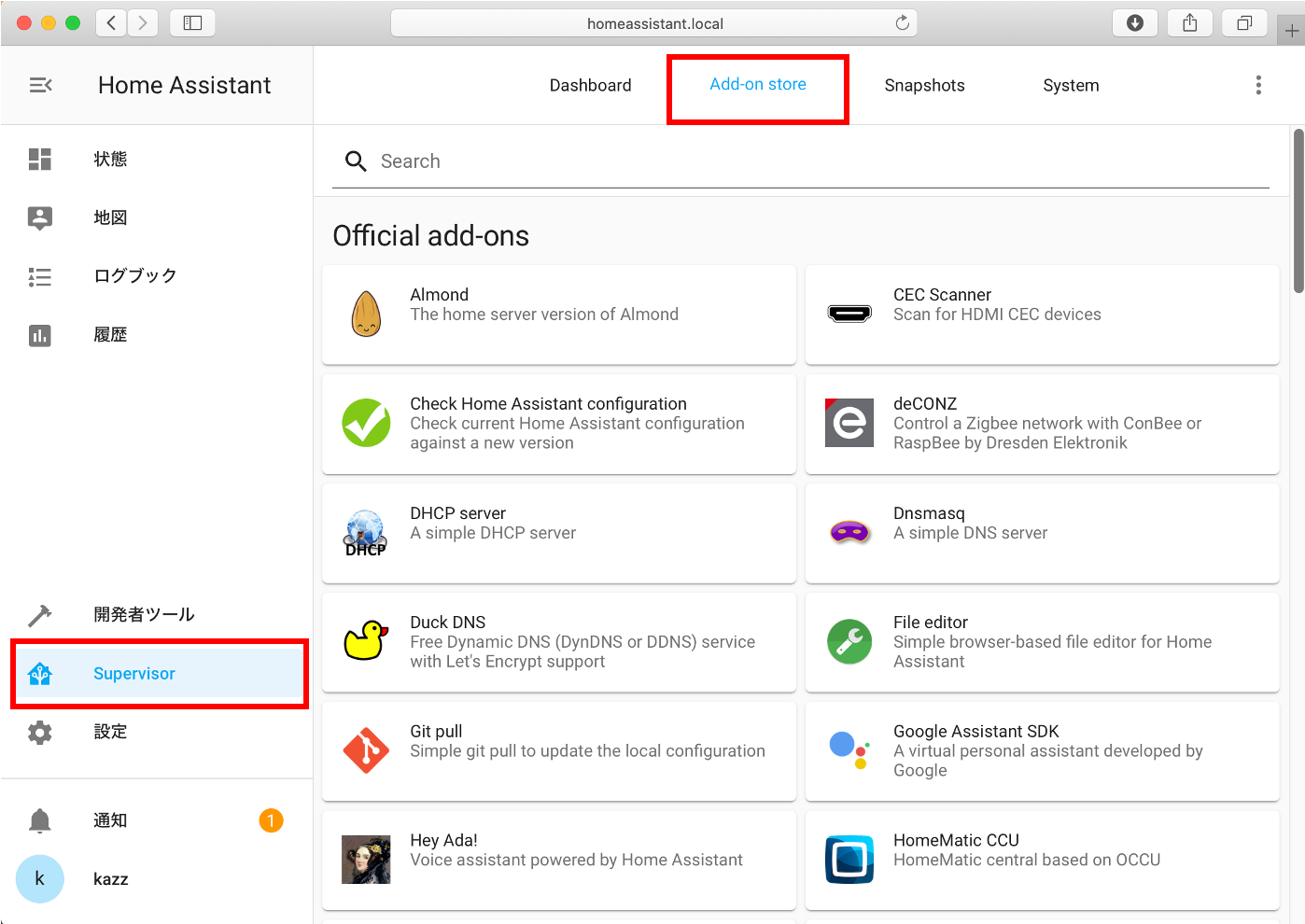This screenshot has width=1305, height=924.
Task: Open the deCONZ add-on title
Action: (925, 404)
